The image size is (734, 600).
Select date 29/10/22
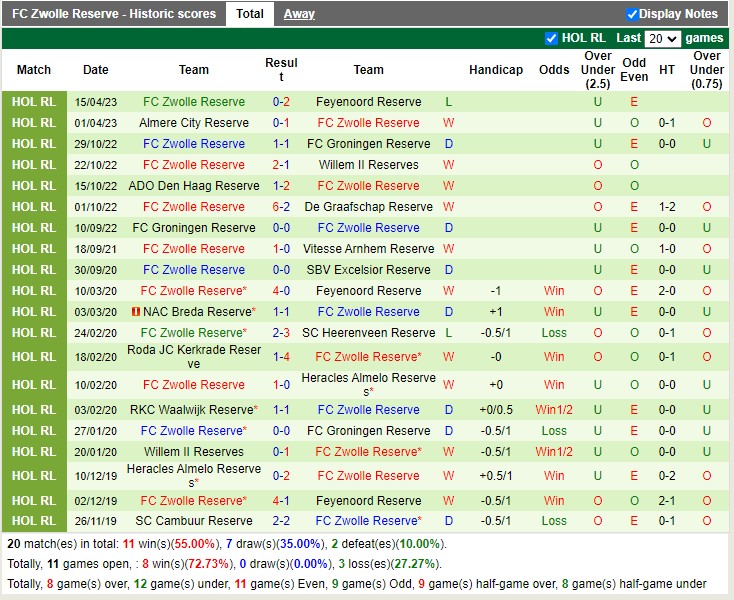click(95, 144)
